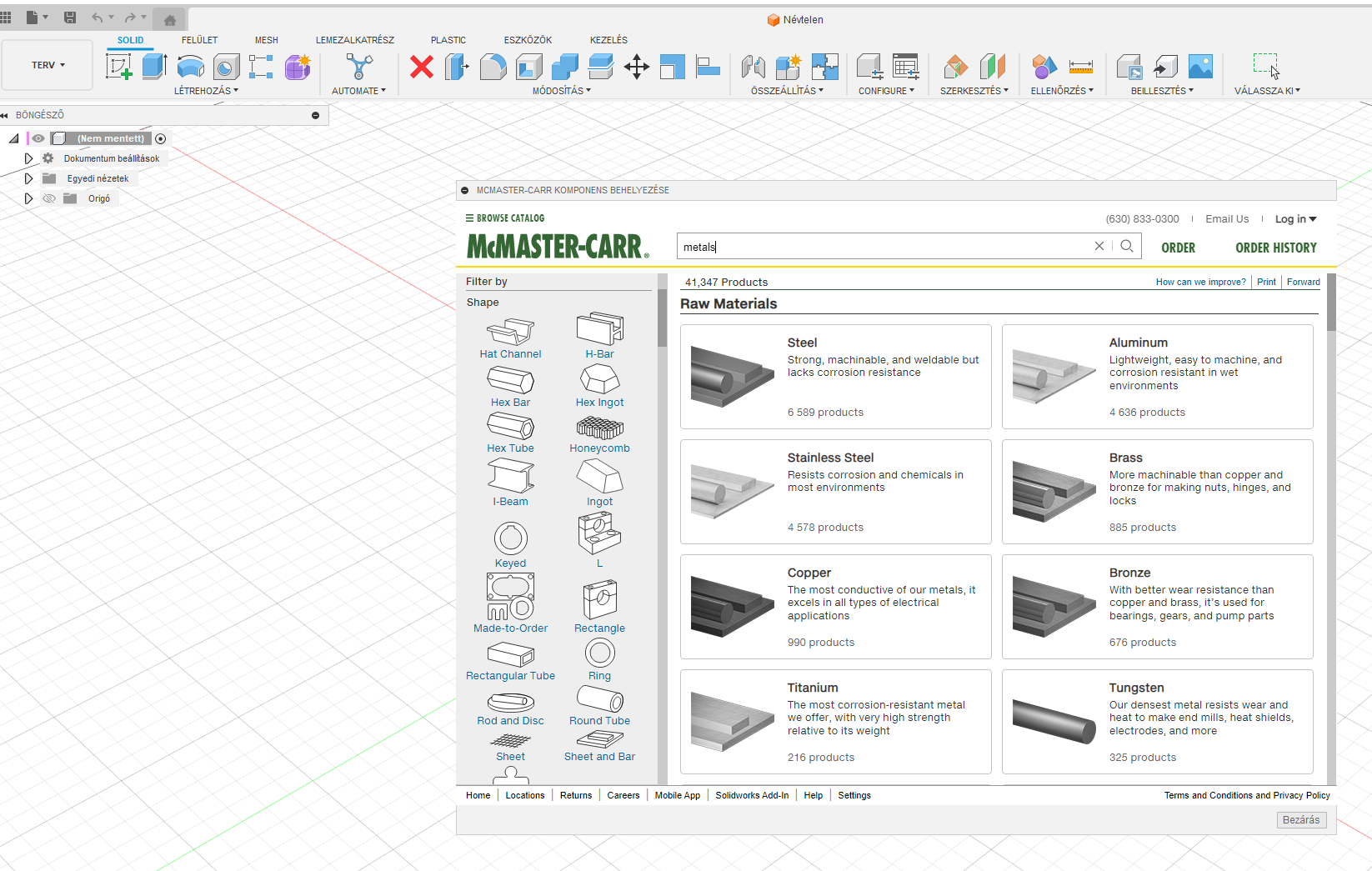This screenshot has width=1372, height=871.
Task: Toggle visibility of the unsaved component
Action: coord(38,138)
